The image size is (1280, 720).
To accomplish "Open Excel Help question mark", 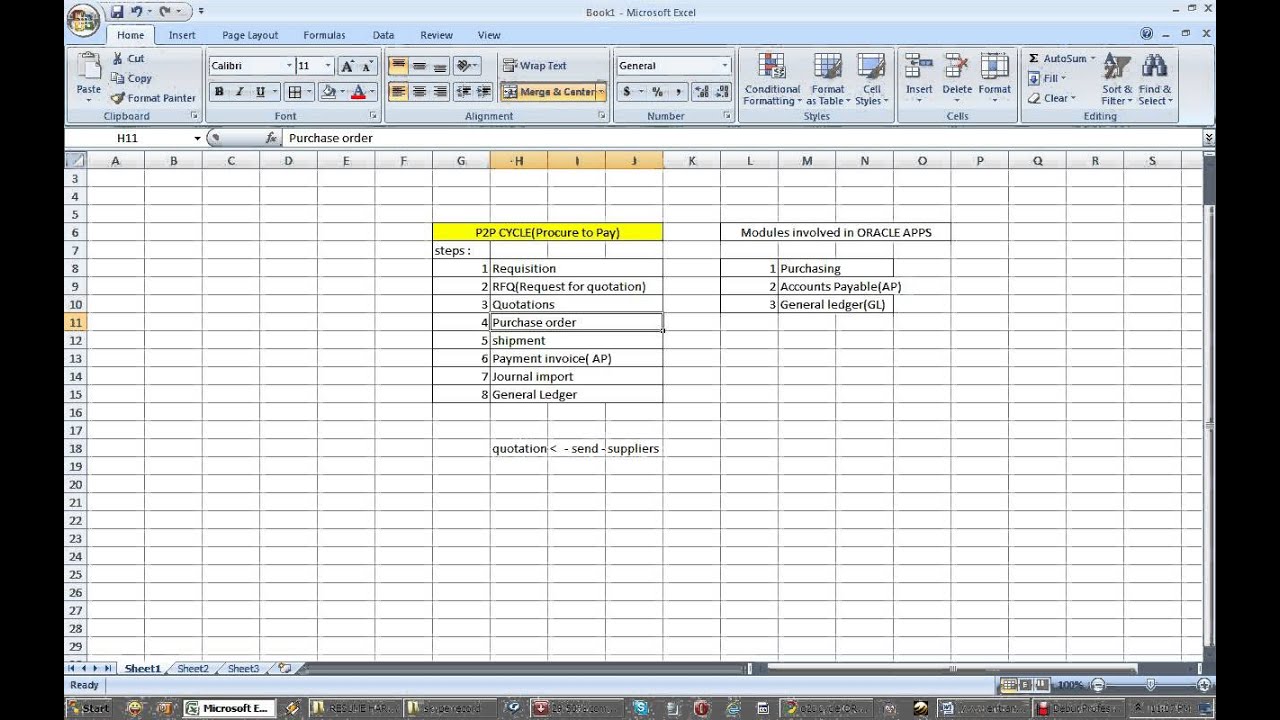I will 1147,34.
